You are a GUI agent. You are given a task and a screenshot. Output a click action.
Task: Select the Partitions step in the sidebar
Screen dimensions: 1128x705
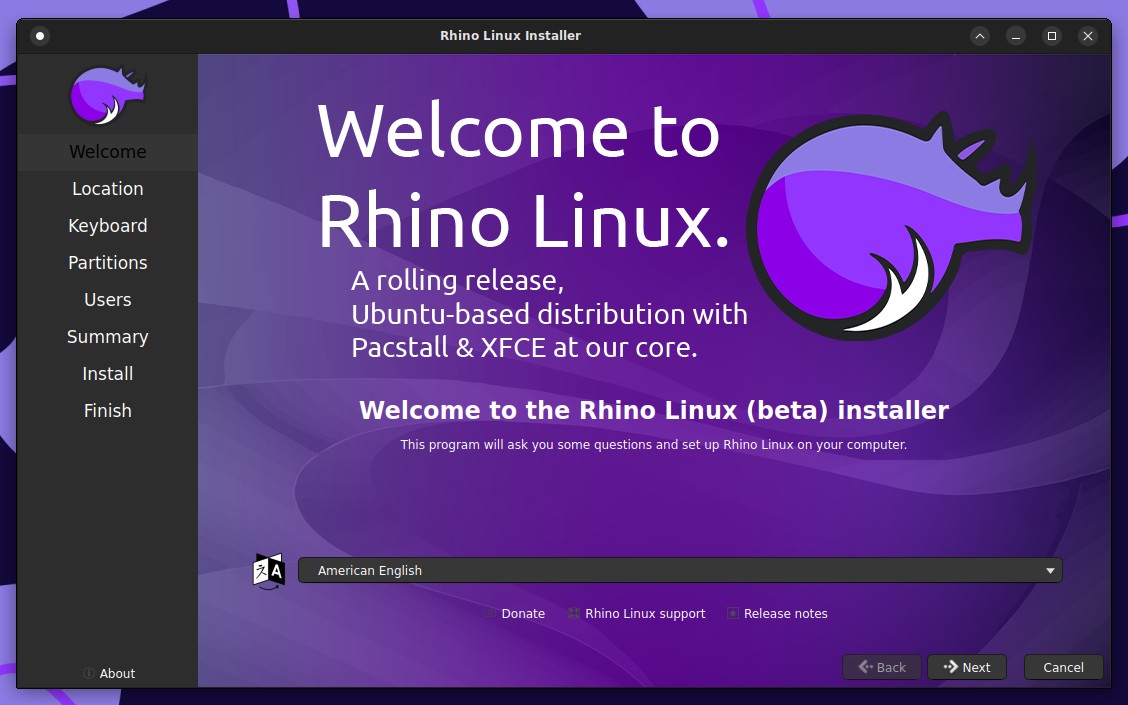tap(108, 263)
